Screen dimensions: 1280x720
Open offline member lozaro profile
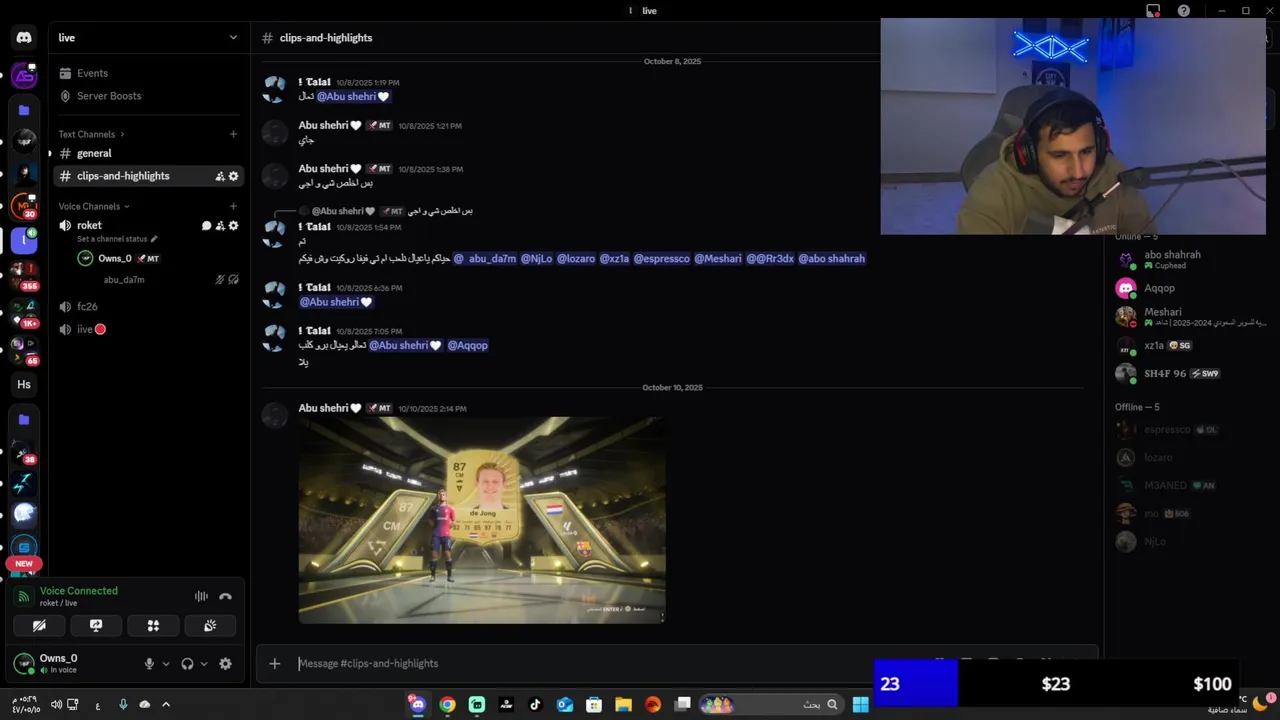(x=1188, y=457)
